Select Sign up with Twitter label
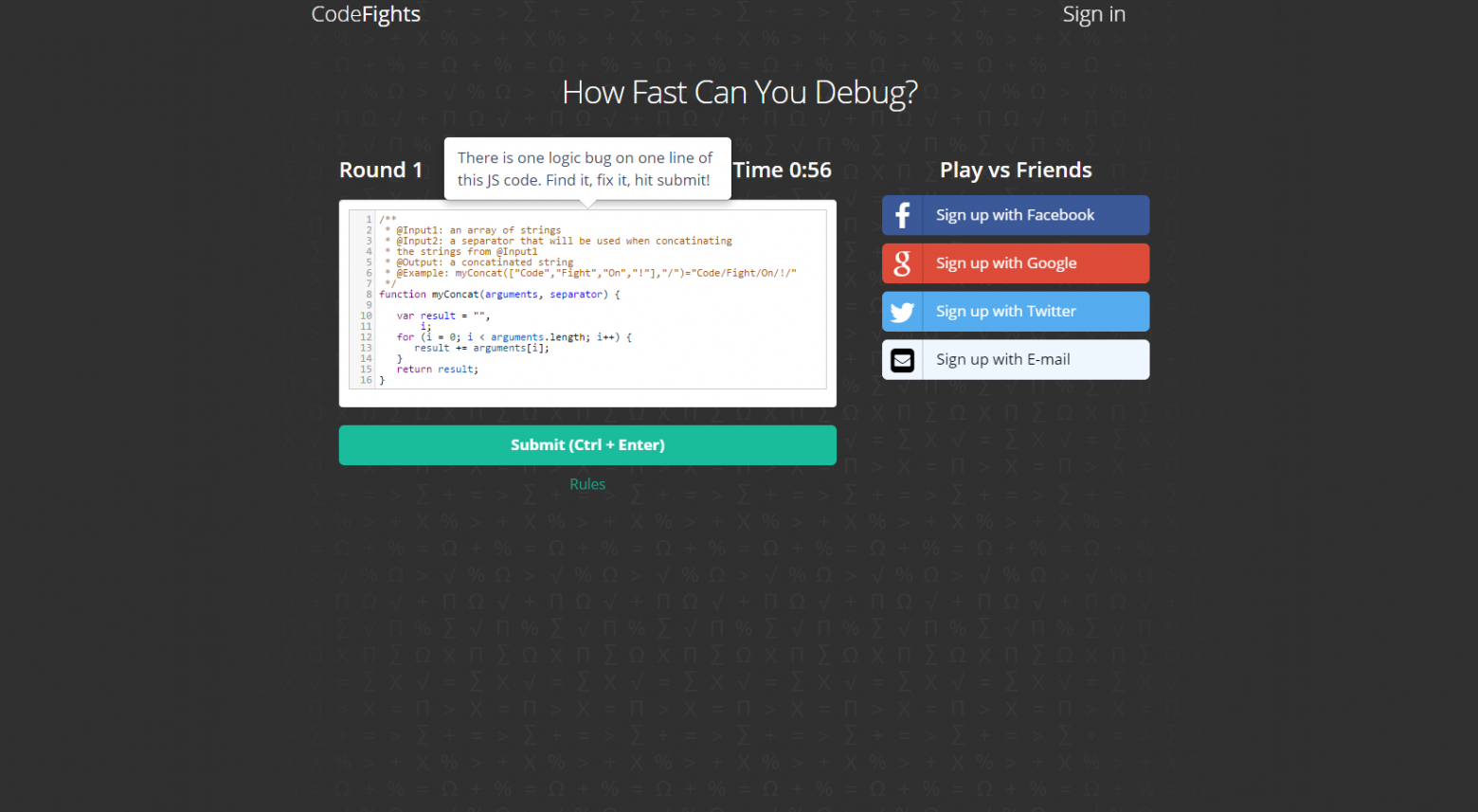The width and height of the screenshot is (1478, 812). click(1006, 312)
